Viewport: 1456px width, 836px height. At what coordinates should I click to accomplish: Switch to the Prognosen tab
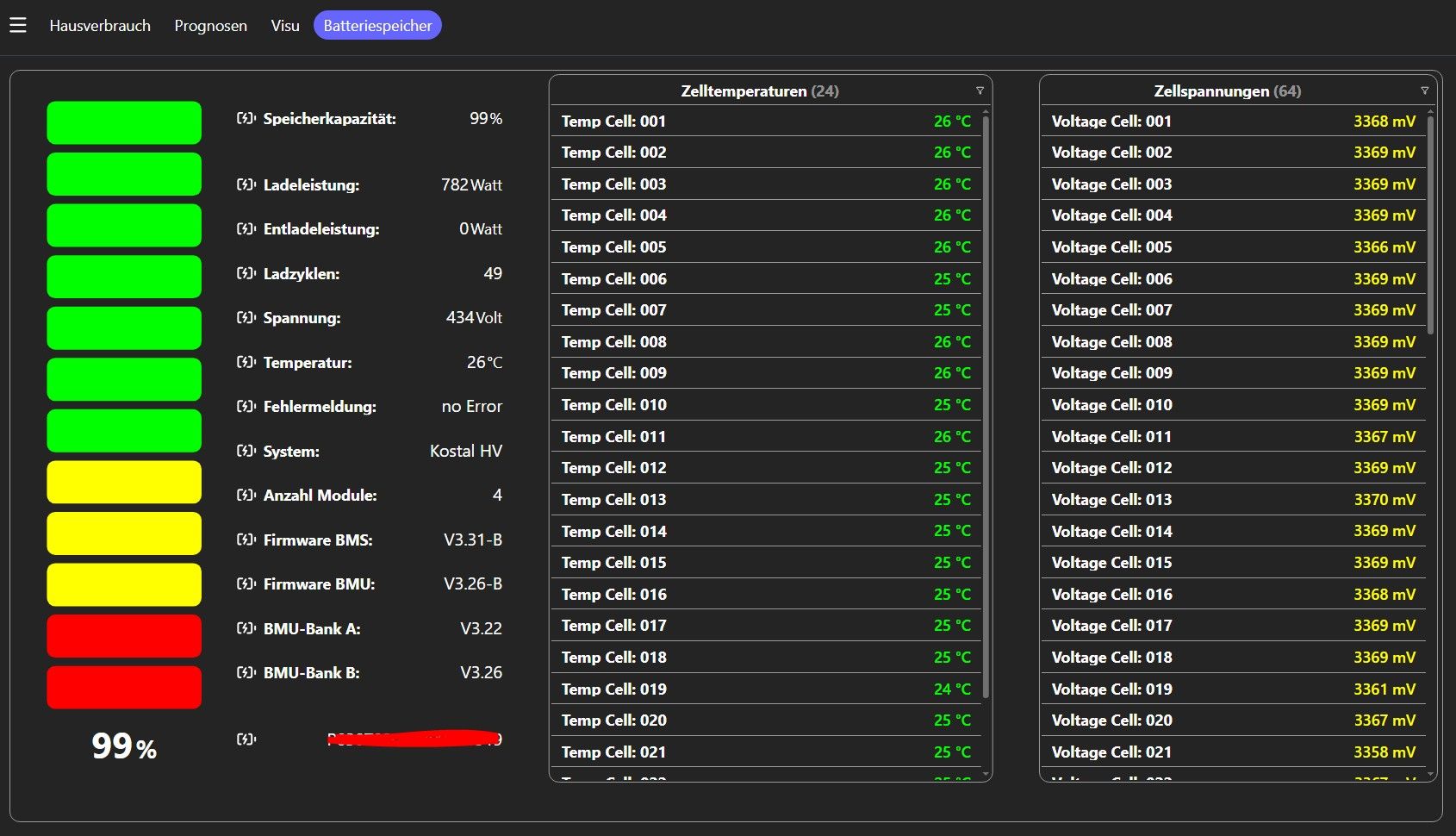click(210, 25)
